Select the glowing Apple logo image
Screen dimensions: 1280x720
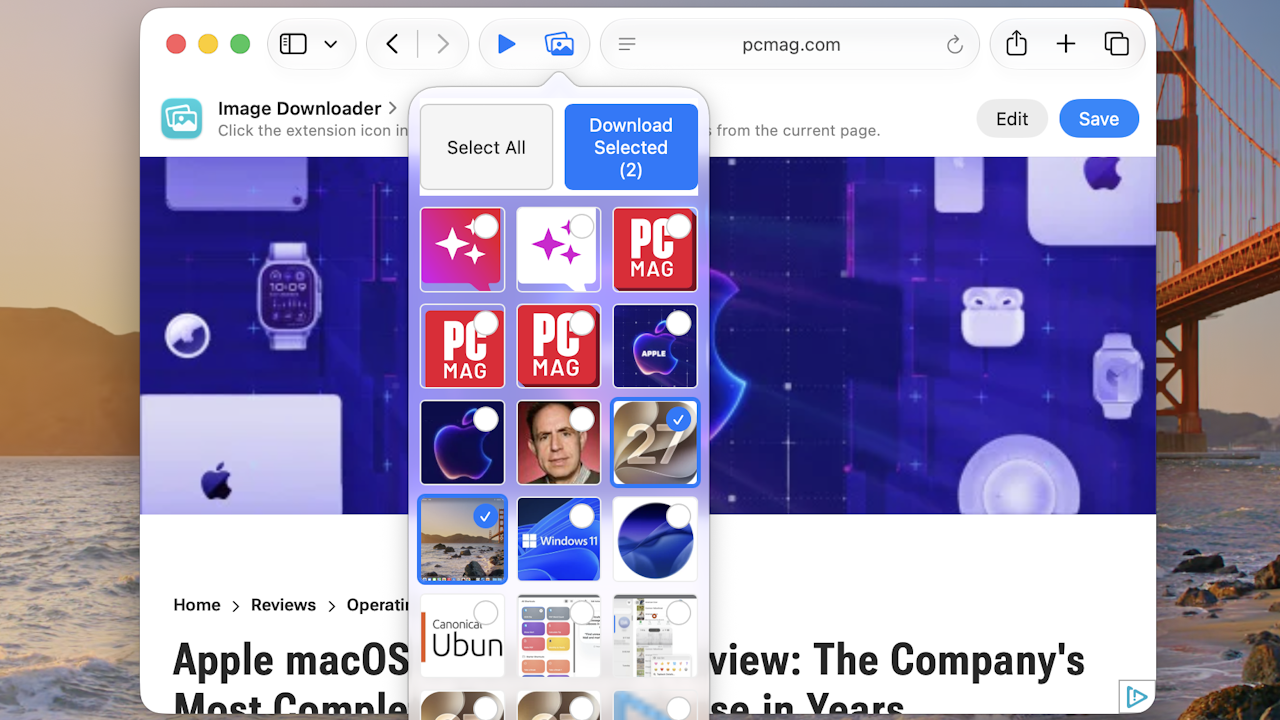462,442
